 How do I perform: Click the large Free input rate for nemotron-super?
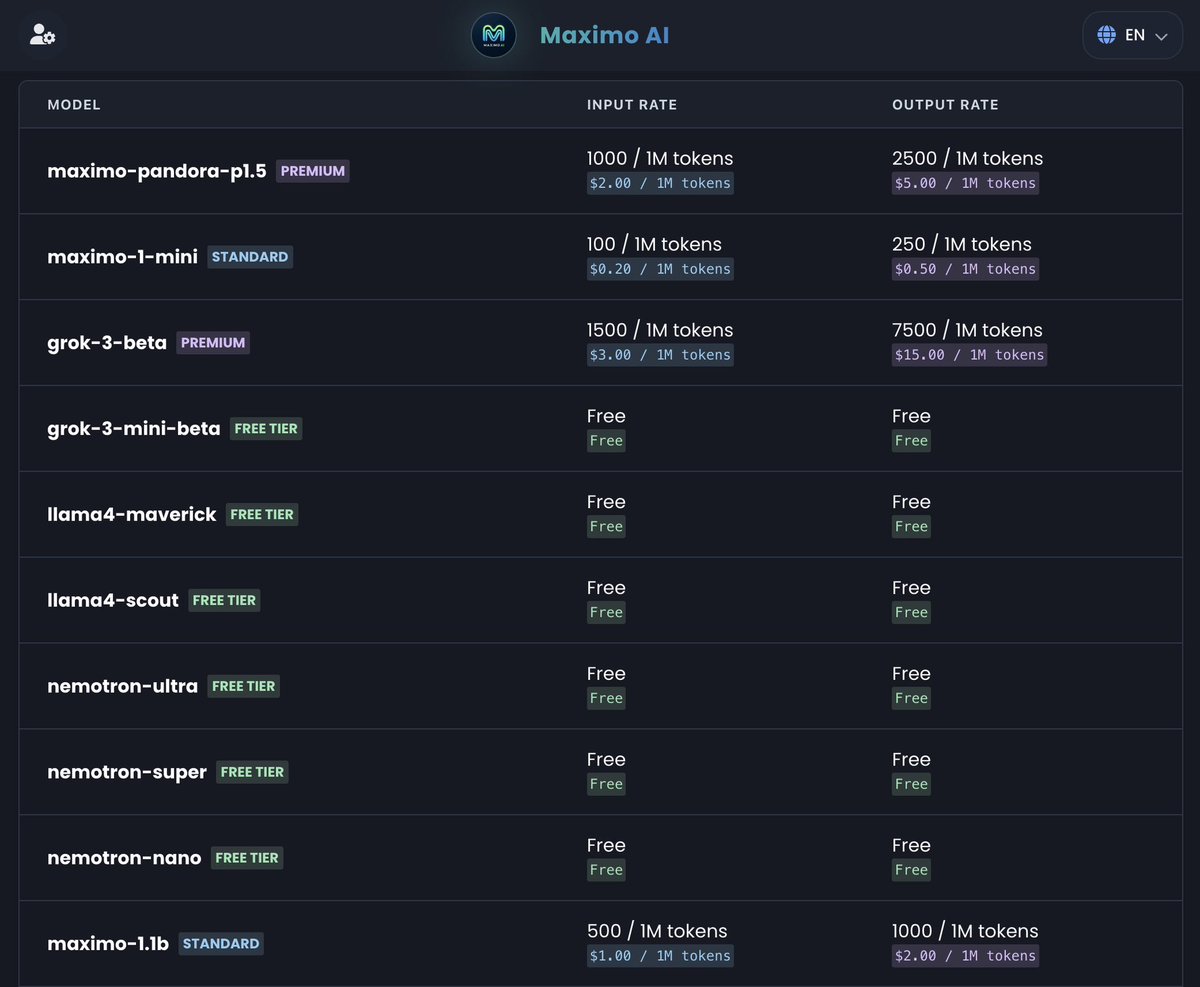tap(606, 759)
